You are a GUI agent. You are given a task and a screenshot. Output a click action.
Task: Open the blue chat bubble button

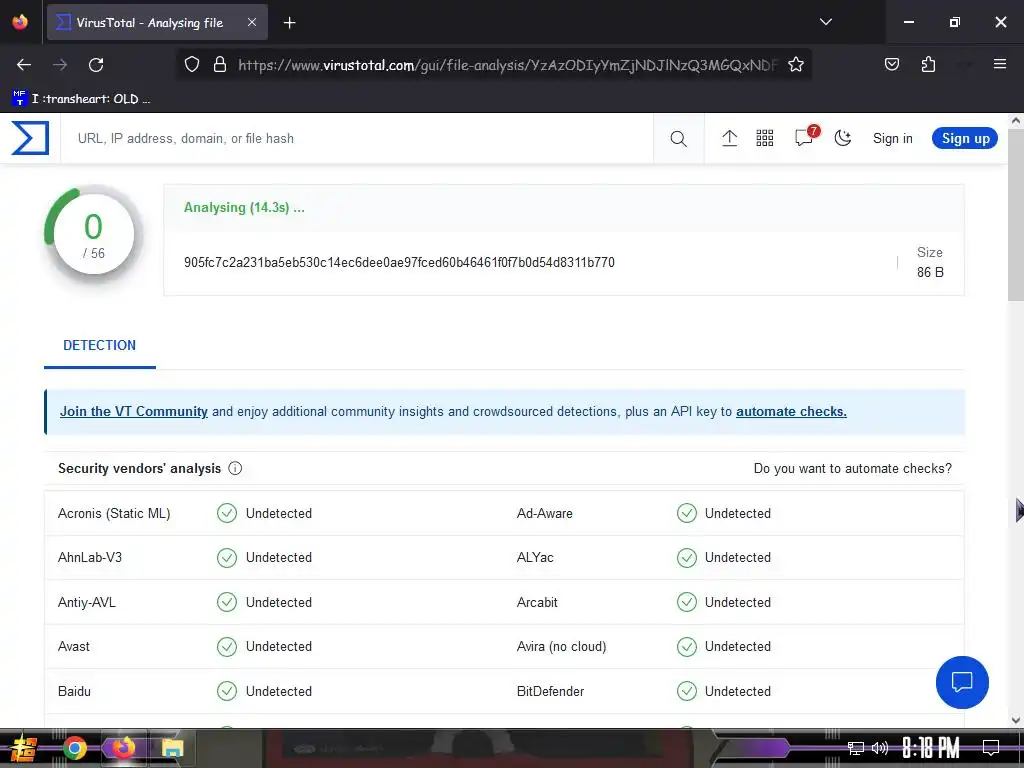962,682
